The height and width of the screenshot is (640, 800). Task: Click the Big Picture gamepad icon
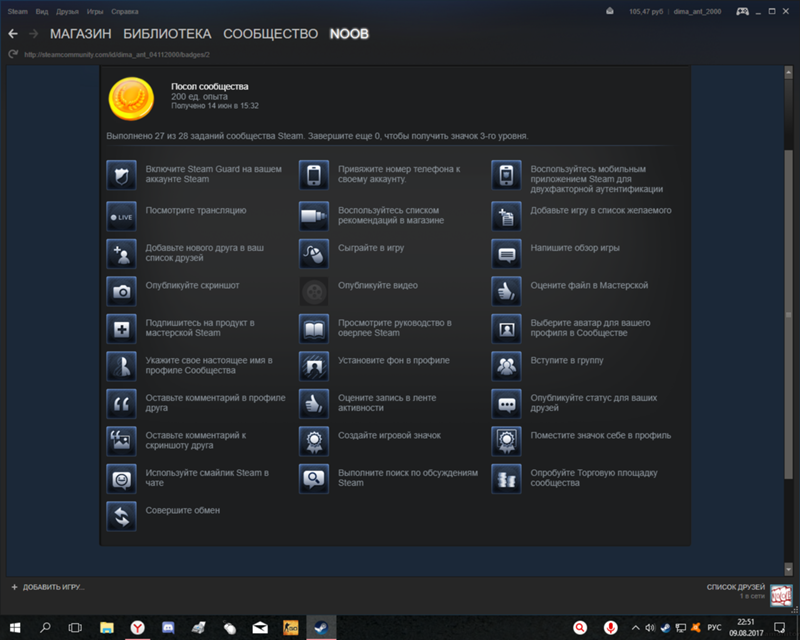(743, 11)
